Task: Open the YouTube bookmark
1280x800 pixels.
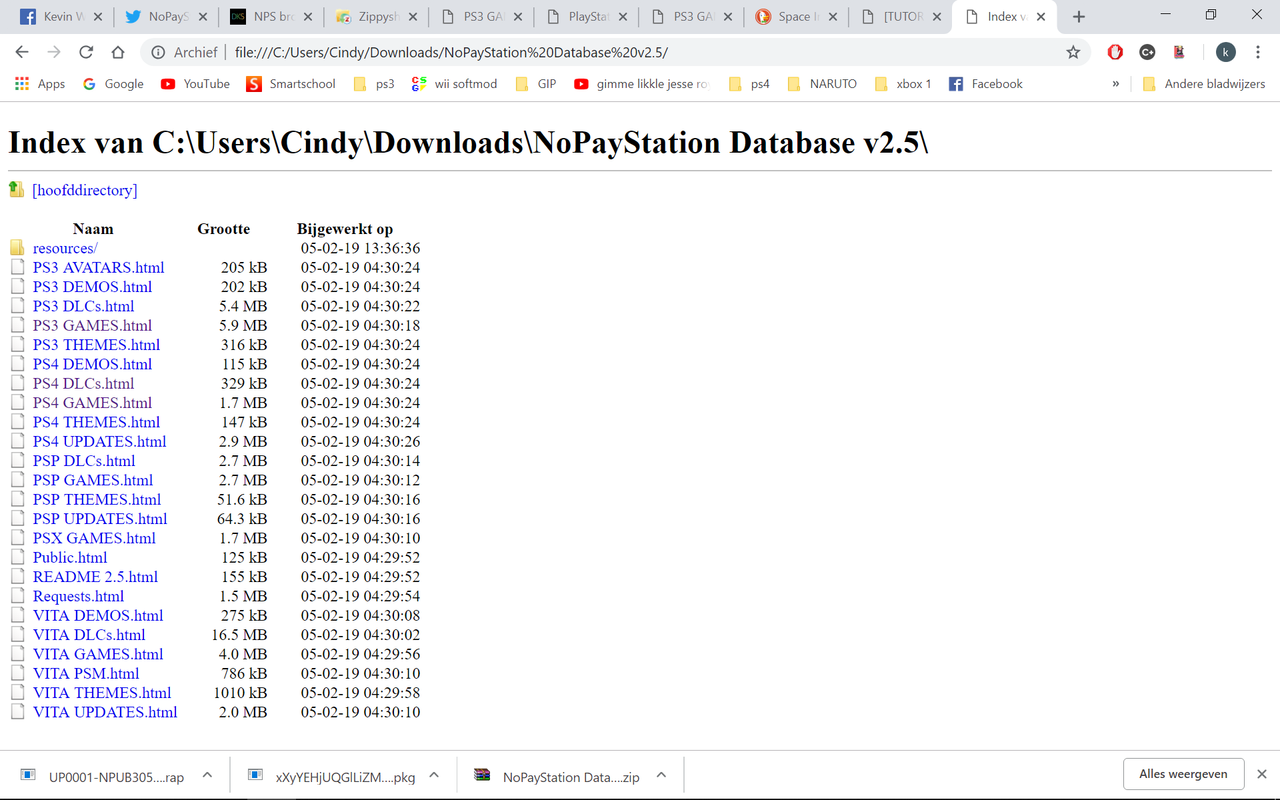Action: (x=195, y=84)
